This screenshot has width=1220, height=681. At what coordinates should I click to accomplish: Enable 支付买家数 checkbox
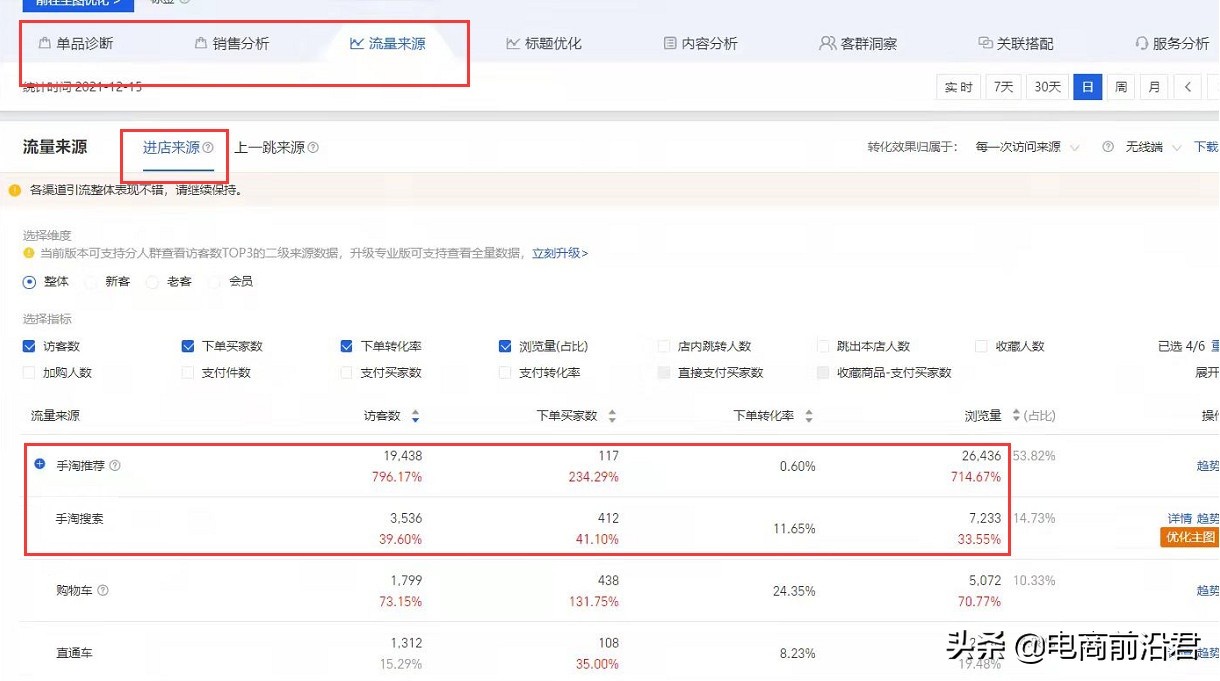[347, 372]
